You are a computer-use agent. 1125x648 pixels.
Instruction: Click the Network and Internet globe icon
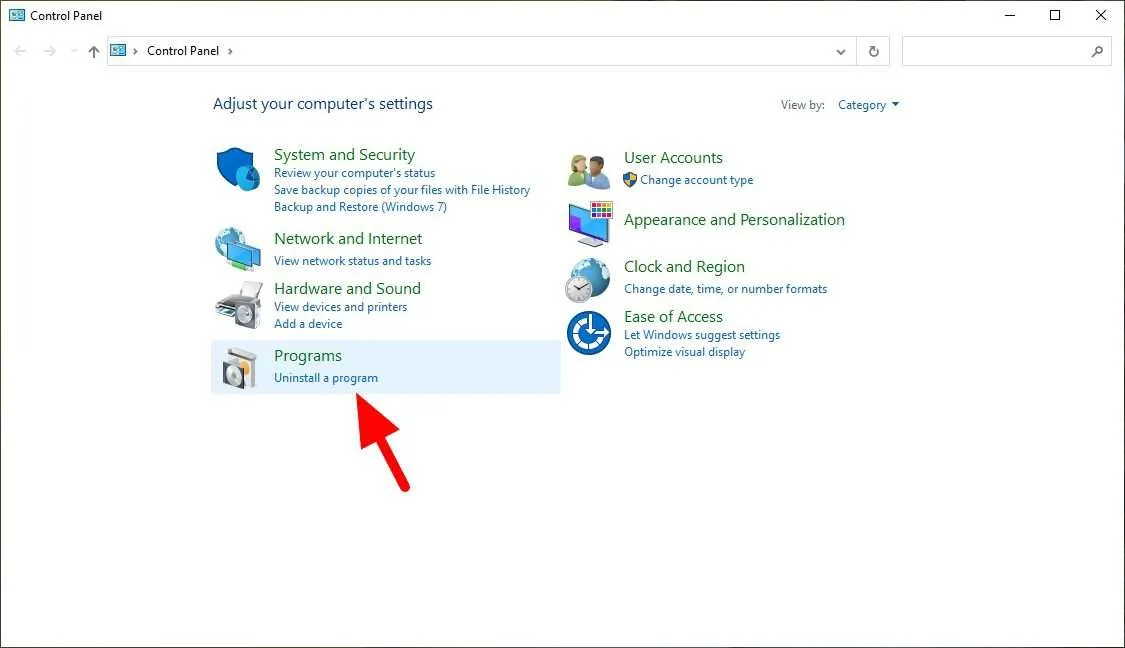coord(237,249)
